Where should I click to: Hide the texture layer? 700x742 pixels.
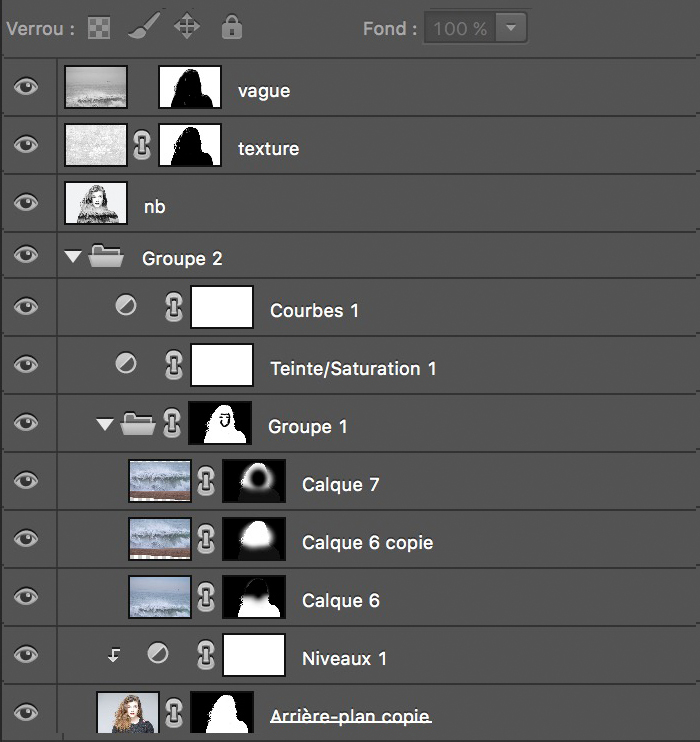[26, 144]
